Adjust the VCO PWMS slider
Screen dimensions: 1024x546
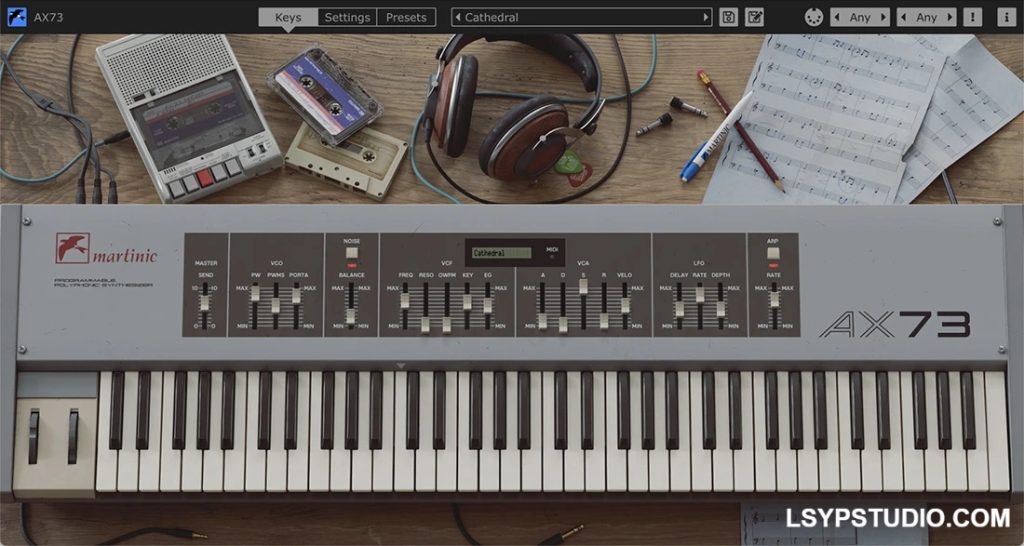tap(276, 305)
